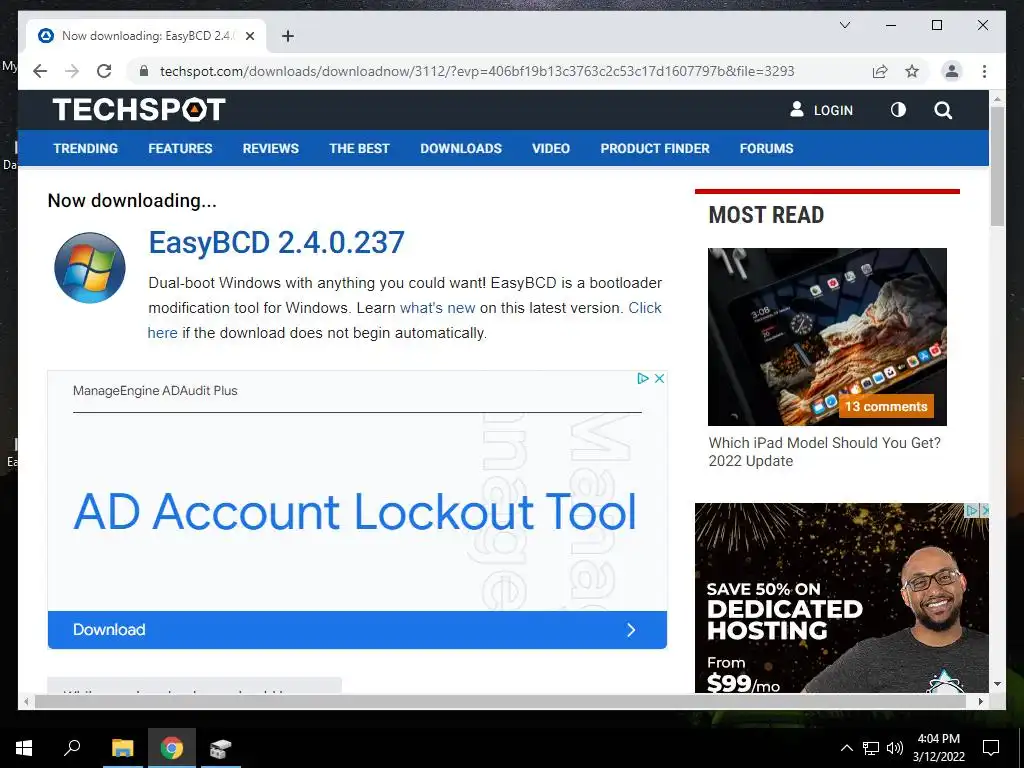This screenshot has height=768, width=1024.
Task: Open a new tab with plus icon
Action: click(288, 36)
